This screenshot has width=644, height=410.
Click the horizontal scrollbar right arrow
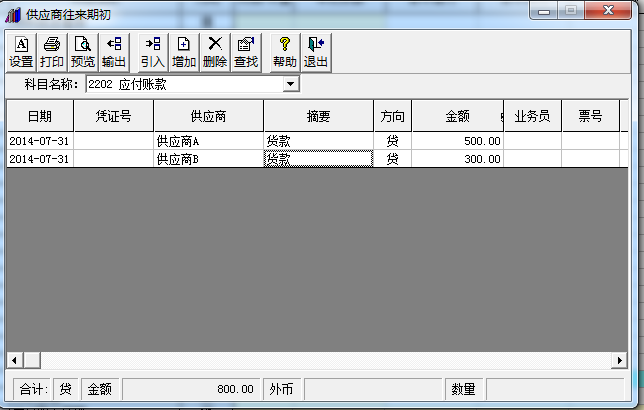(619, 361)
